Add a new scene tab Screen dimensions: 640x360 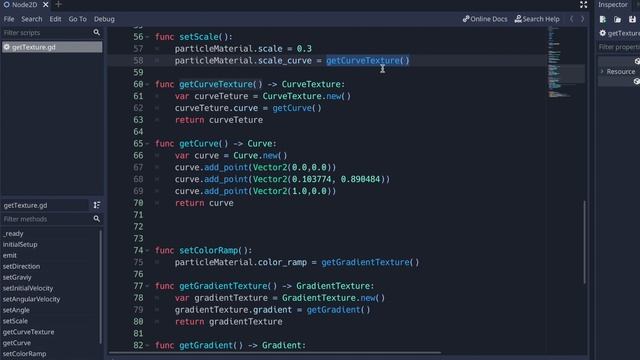coord(58,4)
